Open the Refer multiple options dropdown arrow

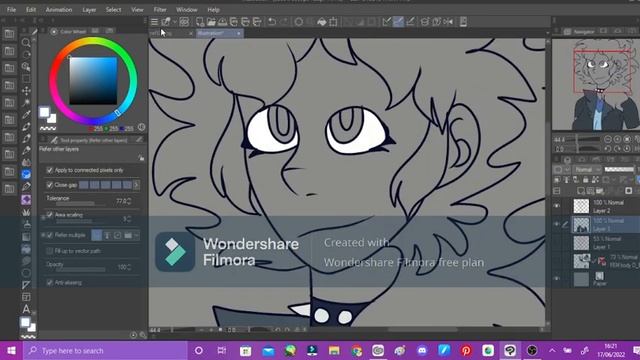[137, 235]
